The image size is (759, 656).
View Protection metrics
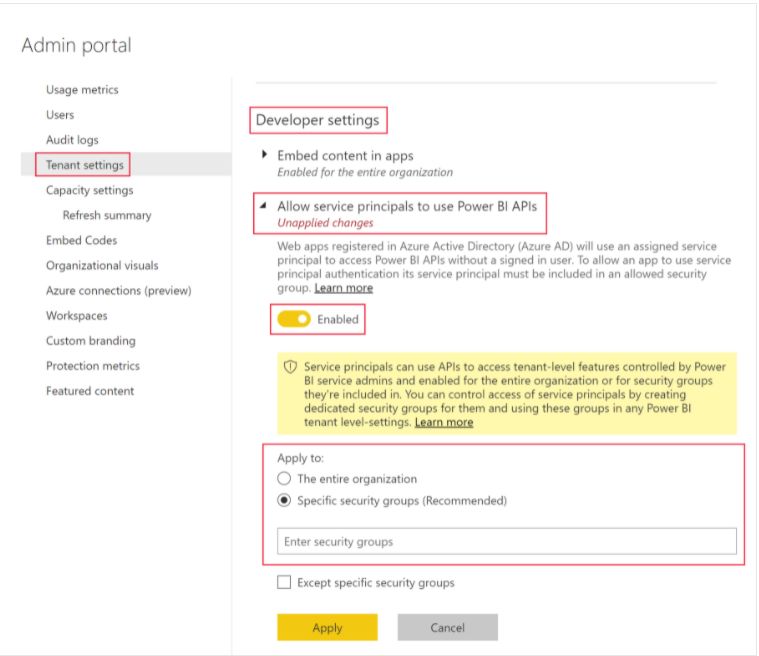(93, 366)
